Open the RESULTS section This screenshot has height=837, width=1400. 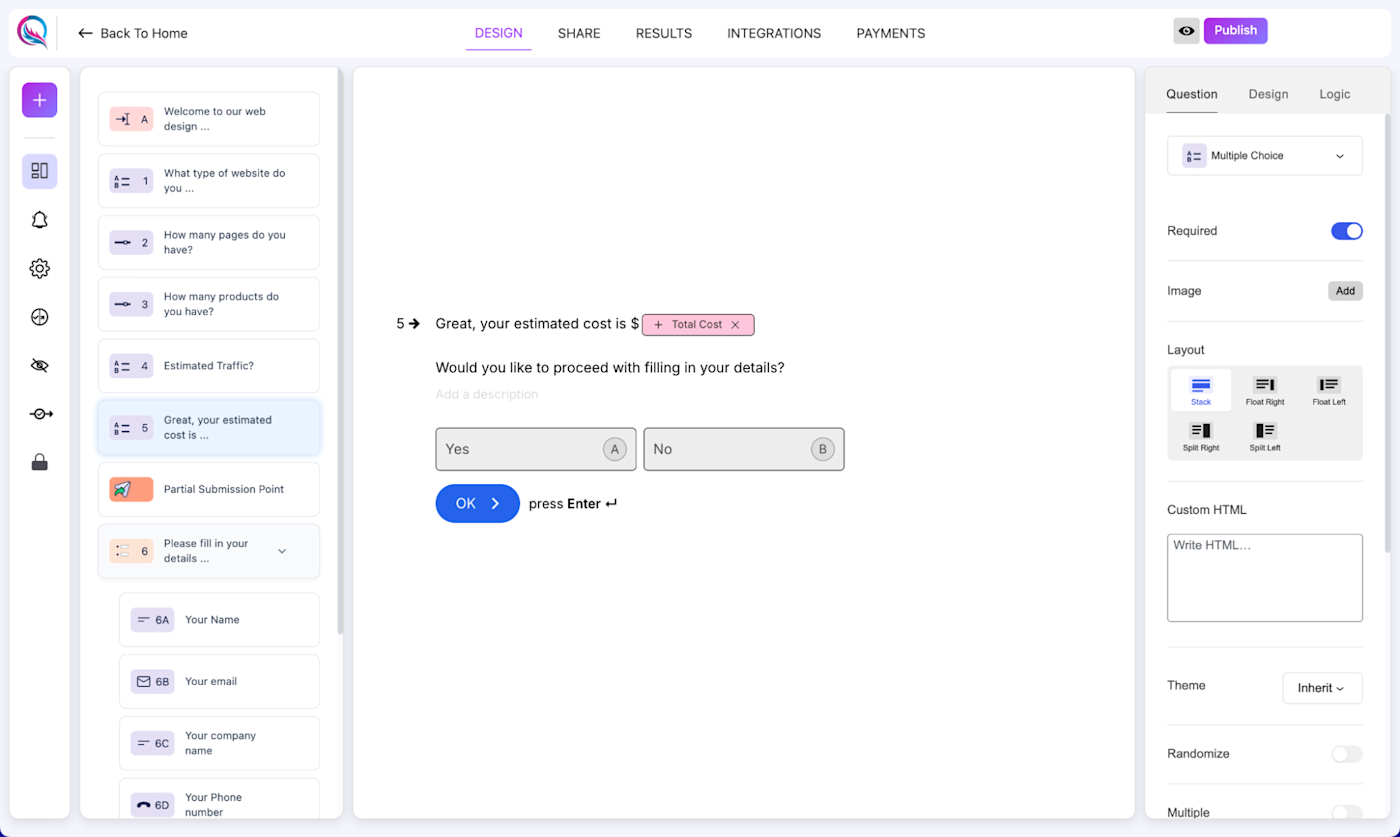coord(663,33)
